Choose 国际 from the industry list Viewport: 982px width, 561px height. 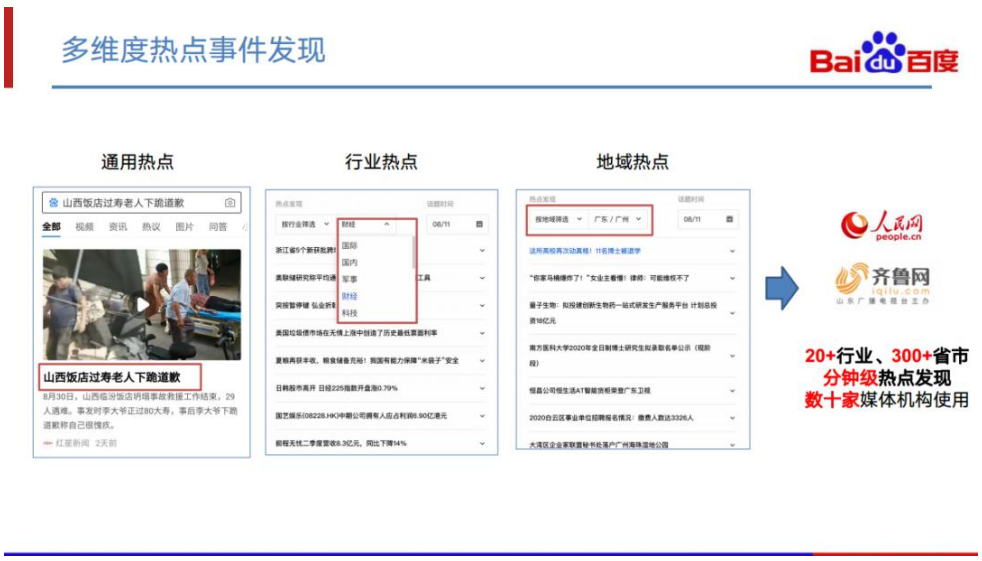point(349,246)
